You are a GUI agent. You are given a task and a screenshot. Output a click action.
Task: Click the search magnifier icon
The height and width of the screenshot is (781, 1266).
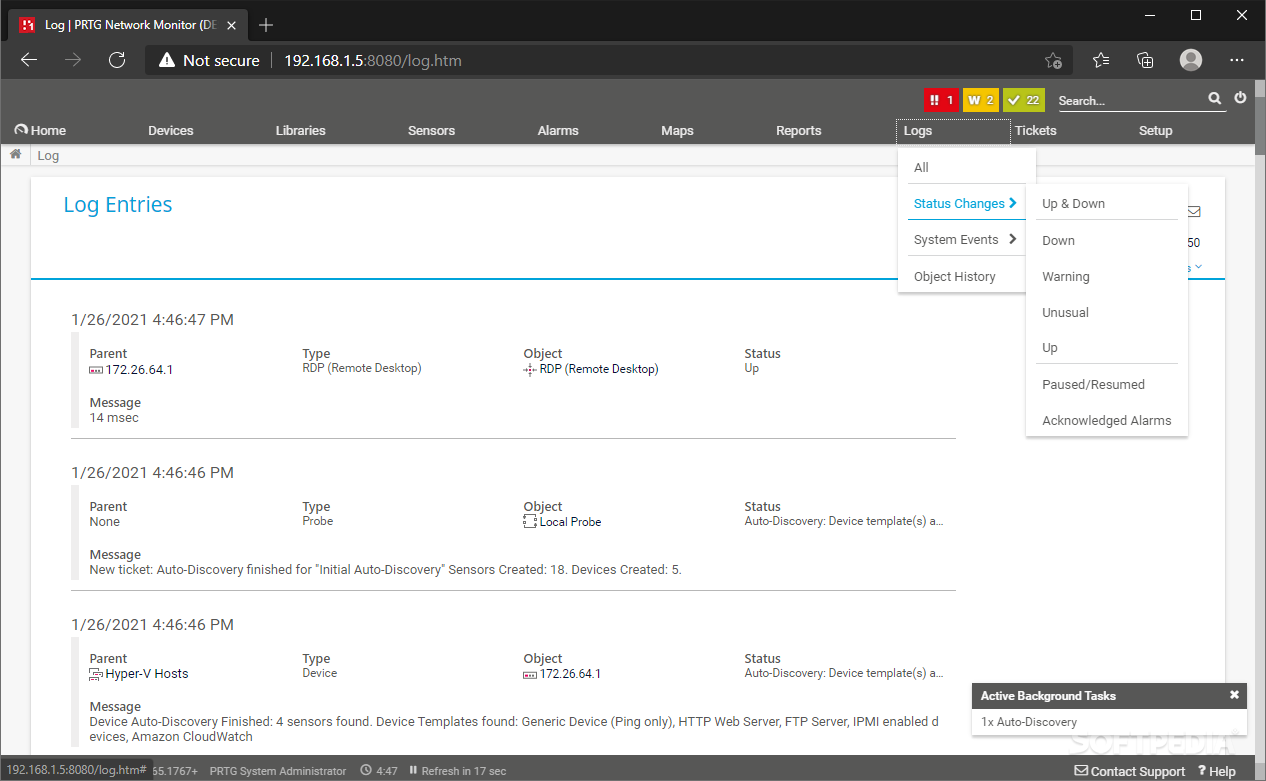click(x=1214, y=98)
